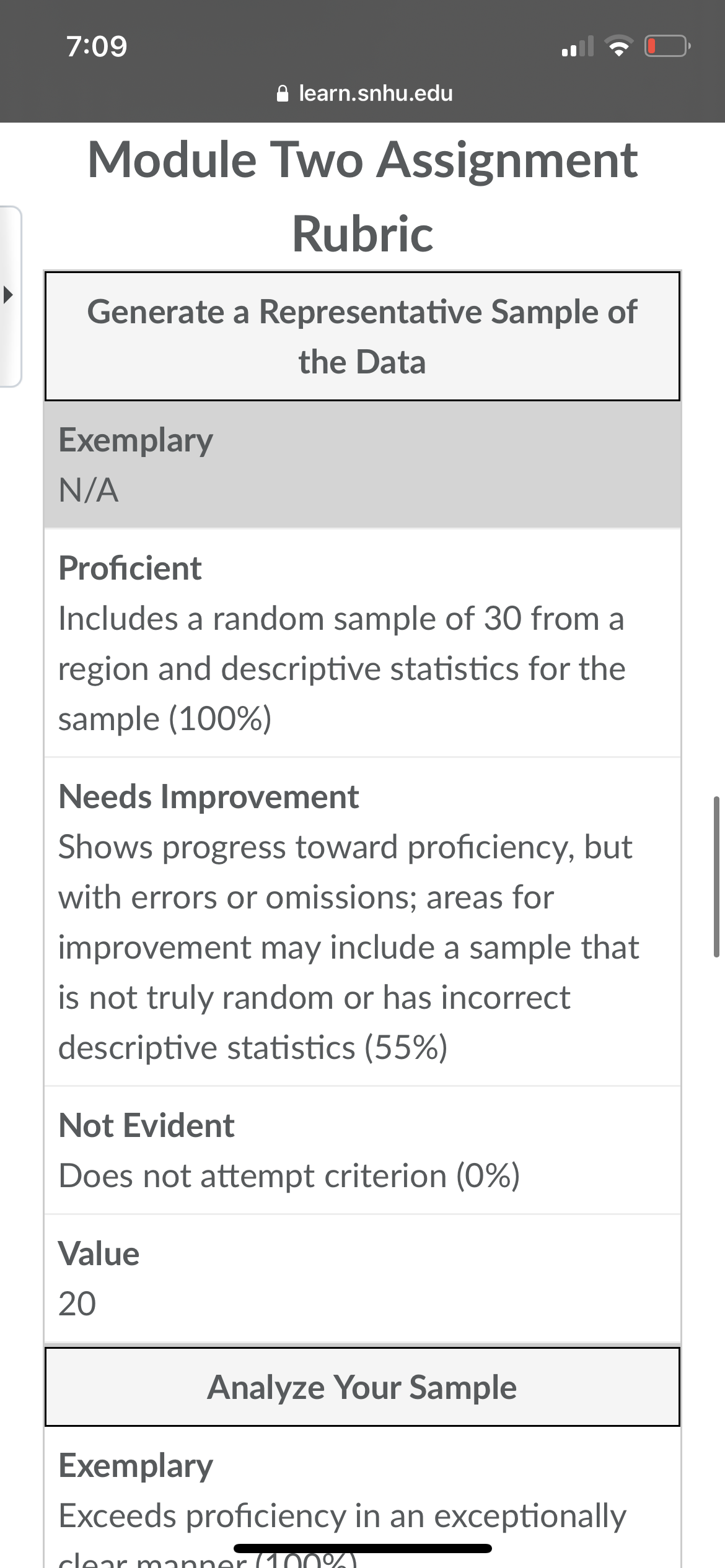The width and height of the screenshot is (725, 1568).
Task: Tap the cellular signal bars
Action: pyautogui.click(x=578, y=46)
